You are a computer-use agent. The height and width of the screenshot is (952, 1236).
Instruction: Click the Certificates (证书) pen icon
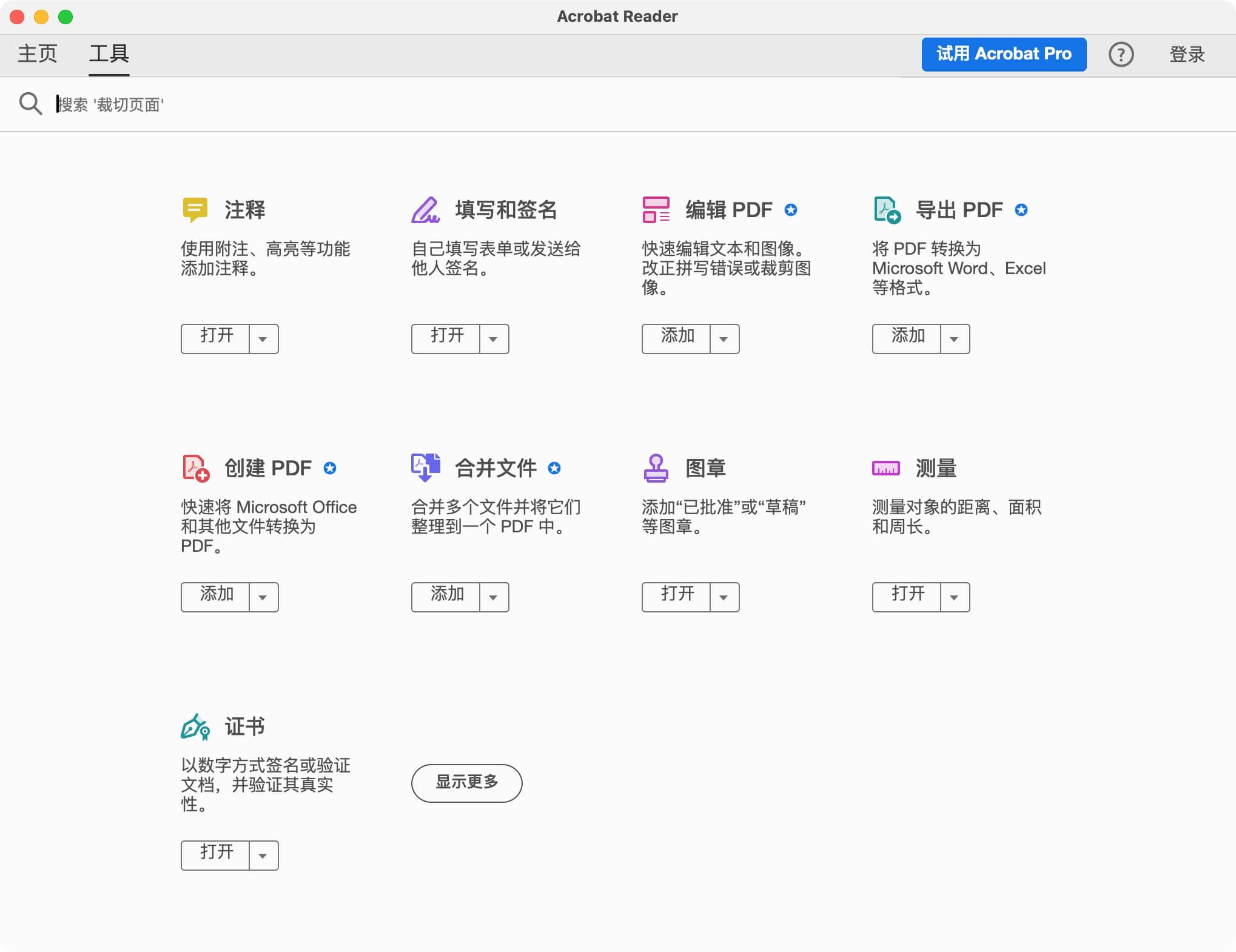coord(195,726)
